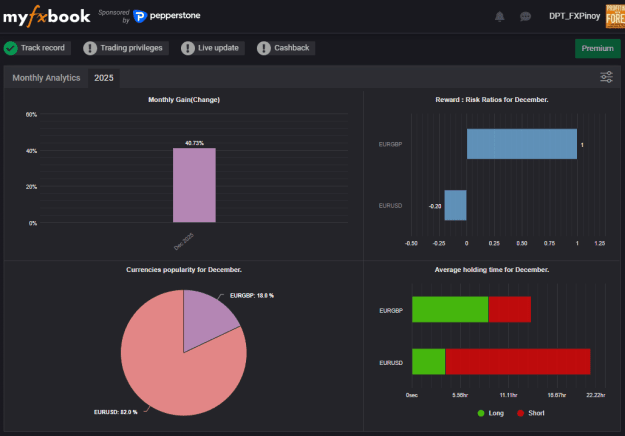Click the DPT_FXPinoy profile avatar image
The height and width of the screenshot is (436, 625).
pyautogui.click(x=615, y=16)
